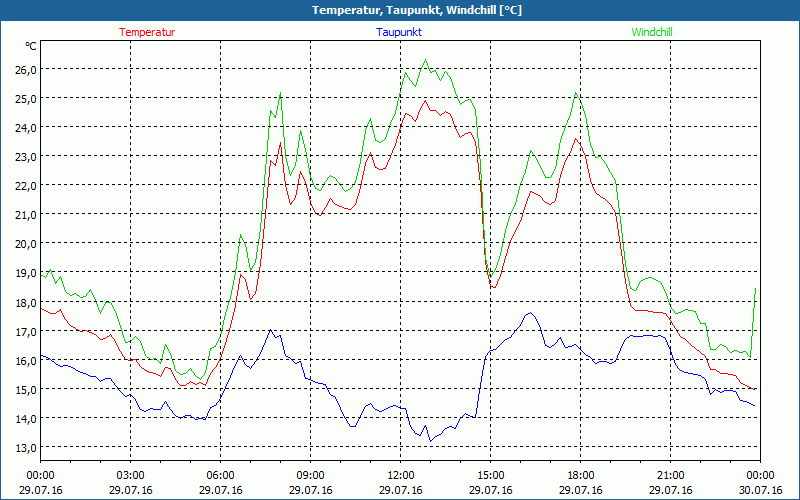Select the 22,0 y-axis tick label

(x=26, y=186)
